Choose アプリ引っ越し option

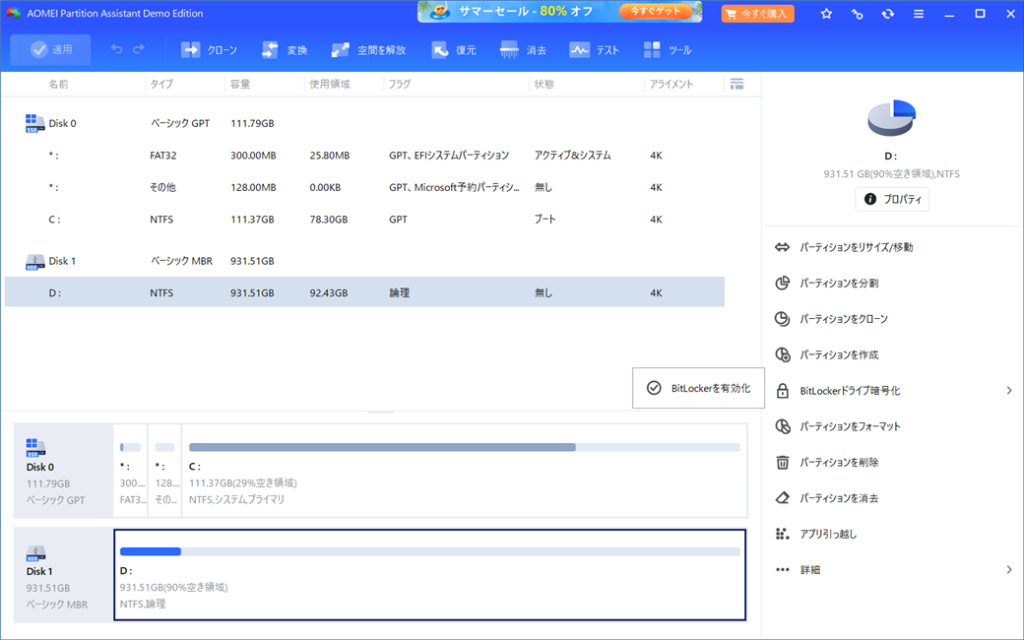click(828, 534)
